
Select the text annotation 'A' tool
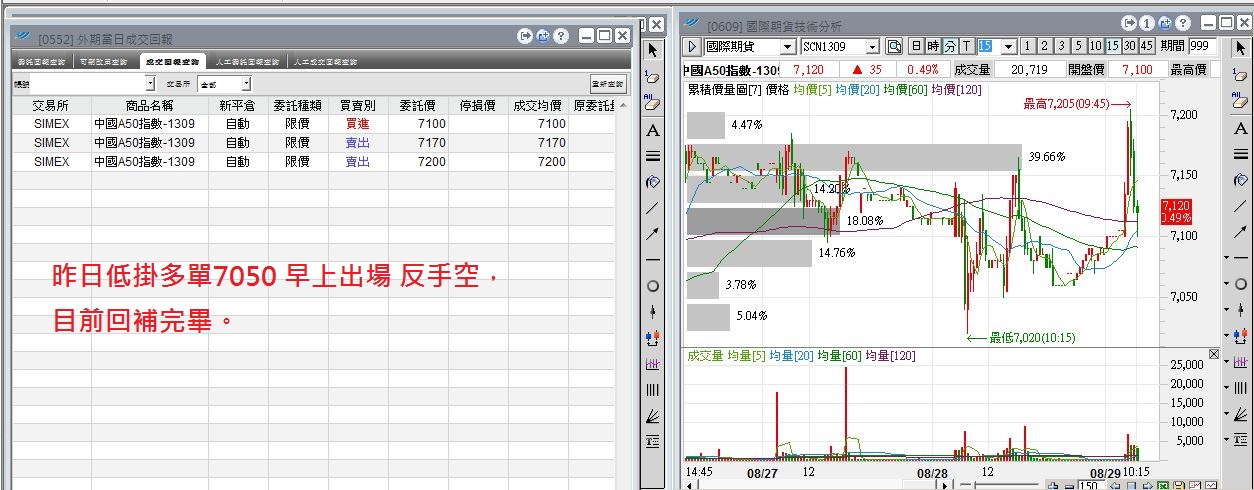pyautogui.click(x=653, y=130)
